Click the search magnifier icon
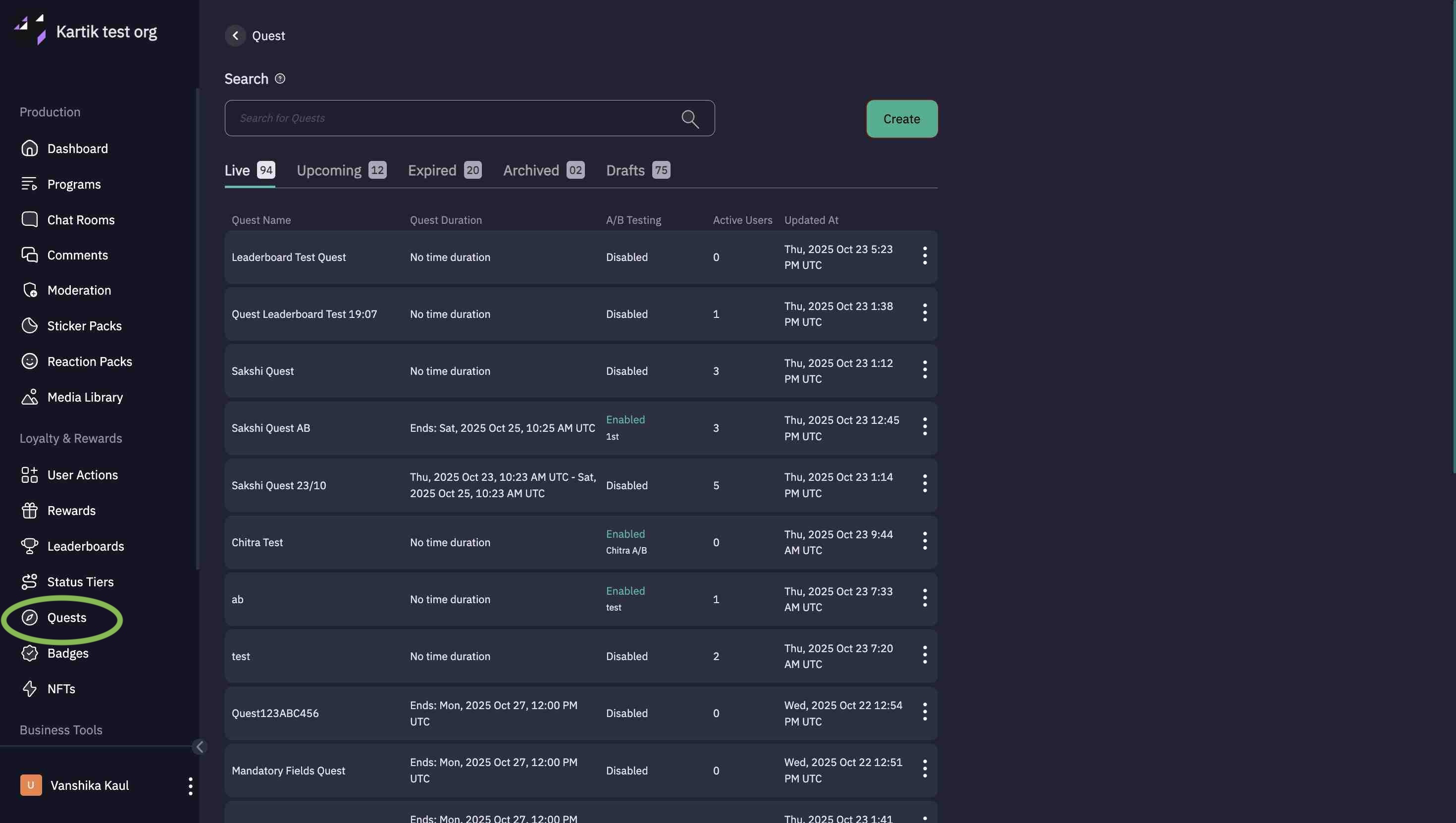Viewport: 1456px width, 823px height. click(x=689, y=119)
